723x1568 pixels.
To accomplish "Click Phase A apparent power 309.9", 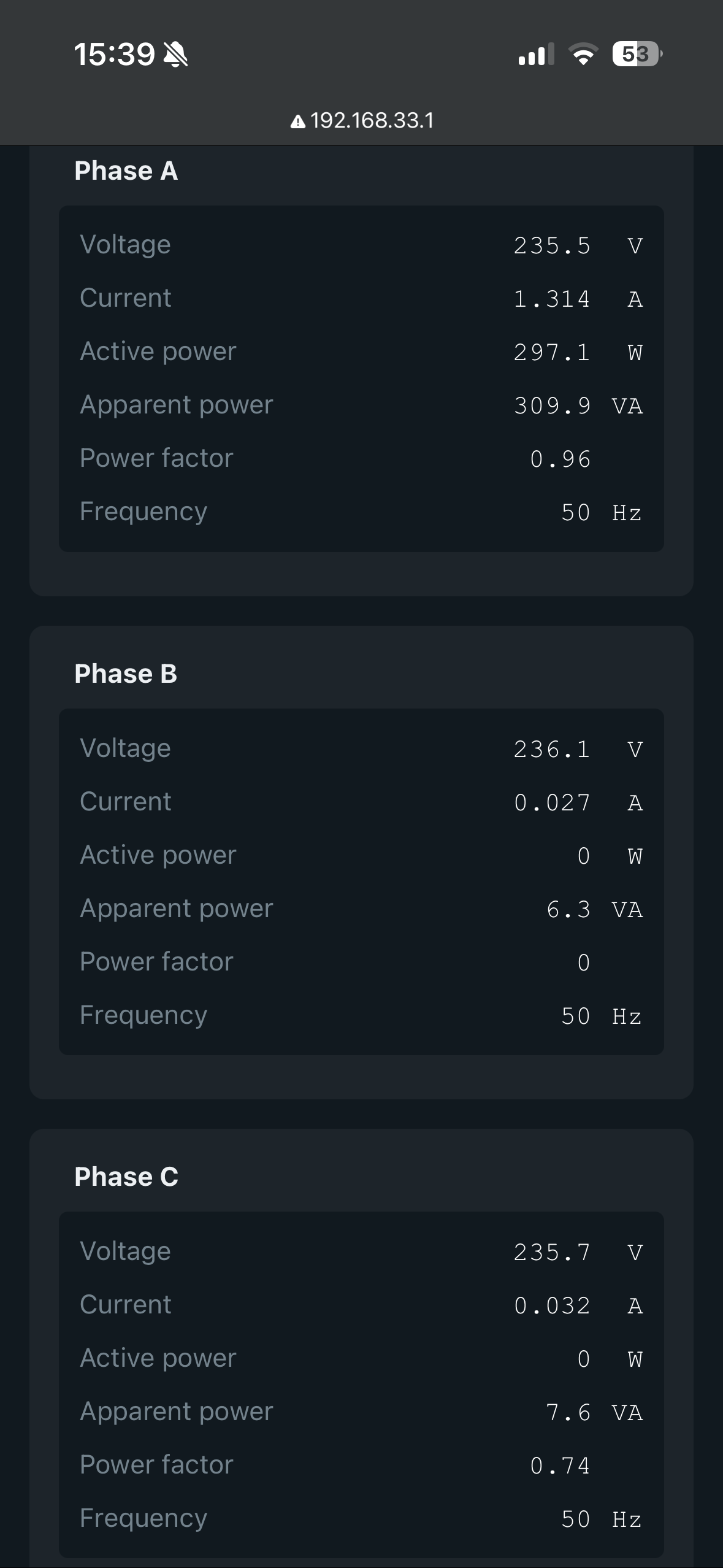I will pos(552,406).
